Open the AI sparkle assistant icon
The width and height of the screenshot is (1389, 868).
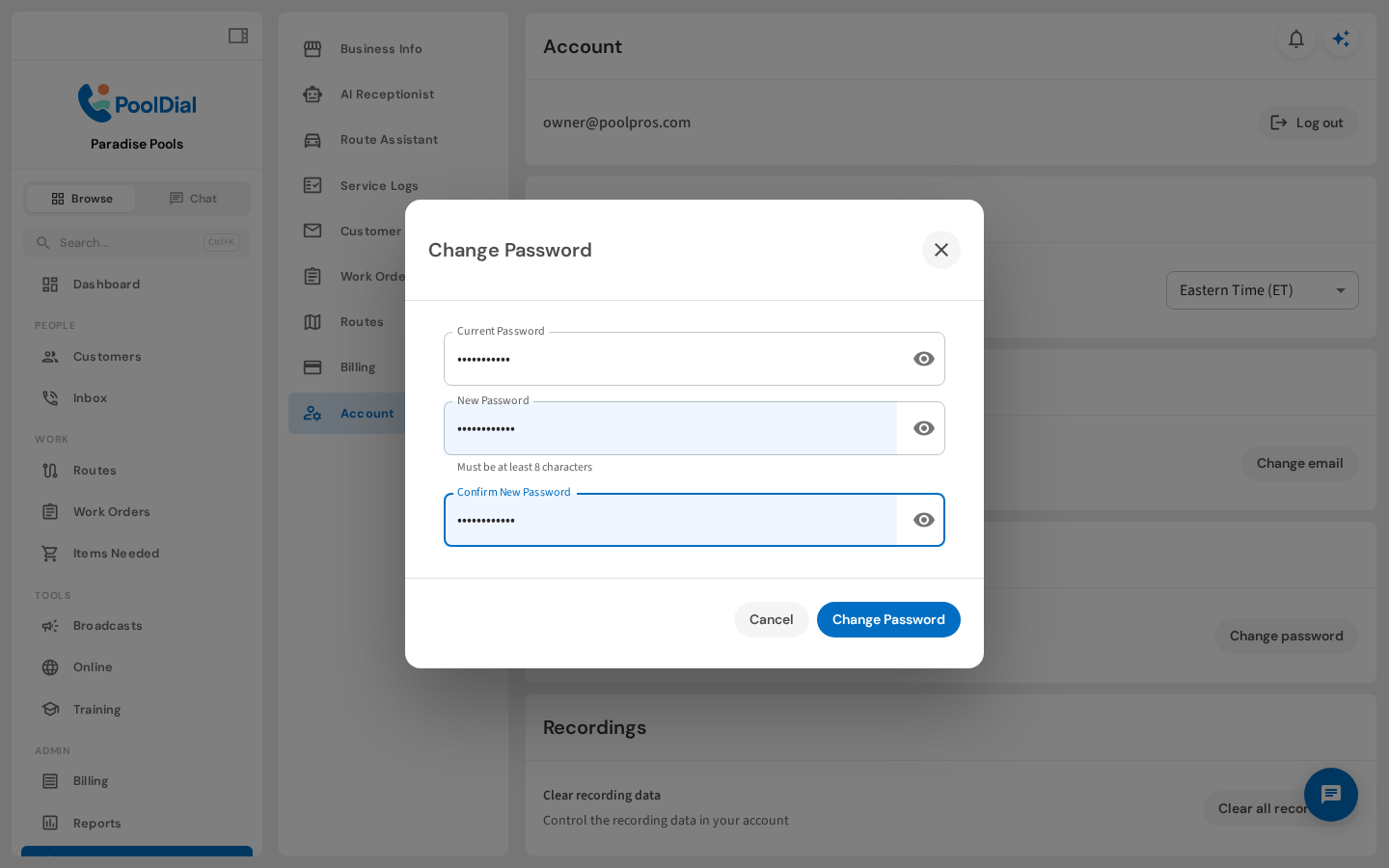[1341, 39]
